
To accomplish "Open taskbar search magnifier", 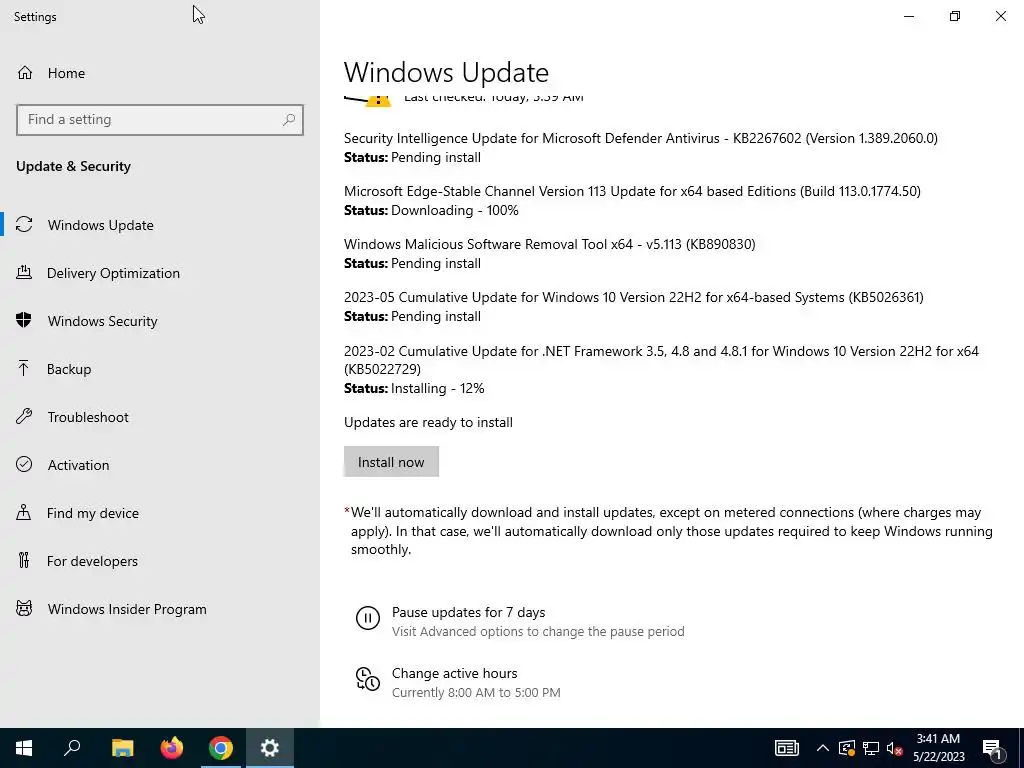I will 72,748.
